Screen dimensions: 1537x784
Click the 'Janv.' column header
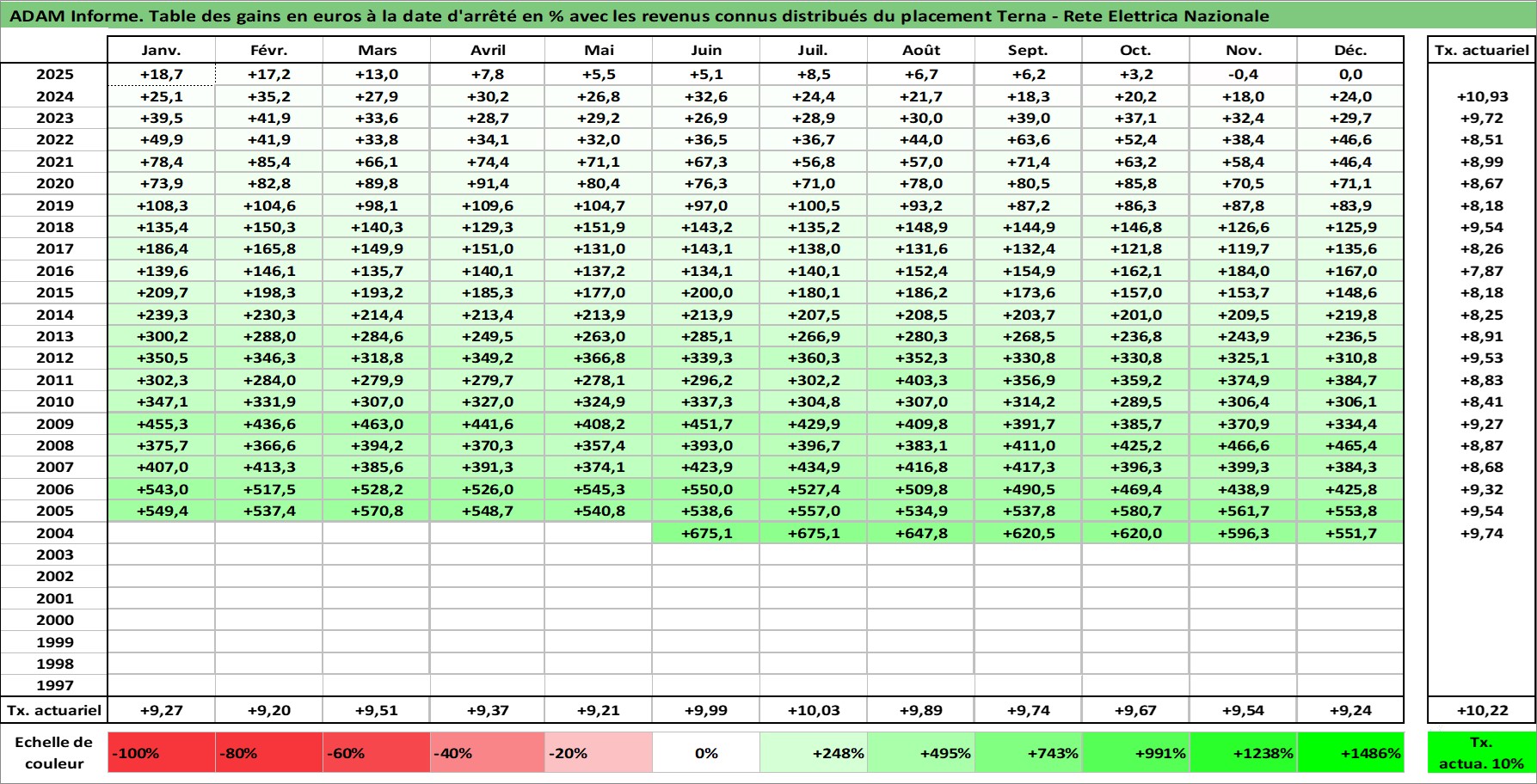click(162, 50)
